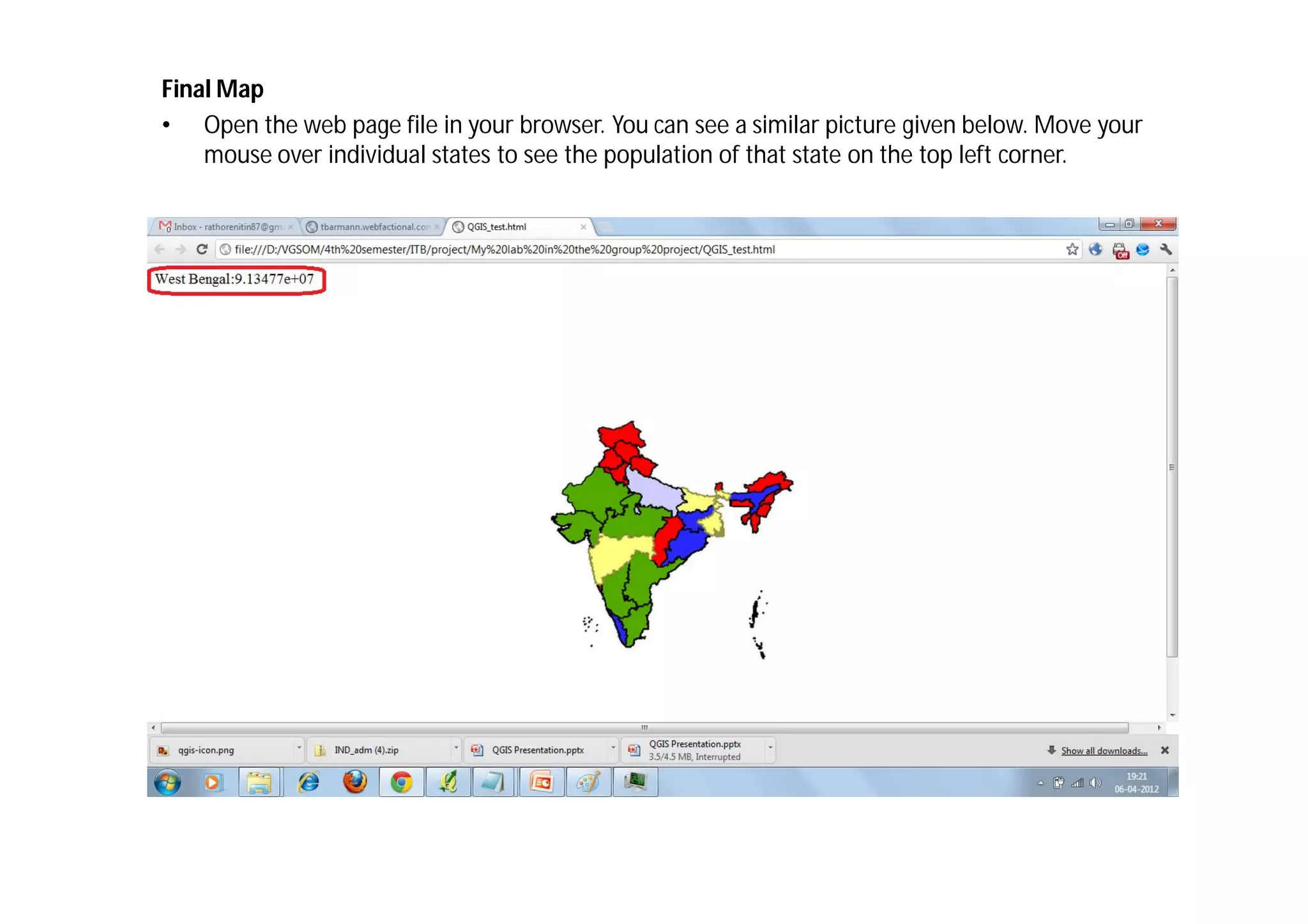The width and height of the screenshot is (1308, 924).
Task: Show hidden system tray icons
Action: point(1041,783)
